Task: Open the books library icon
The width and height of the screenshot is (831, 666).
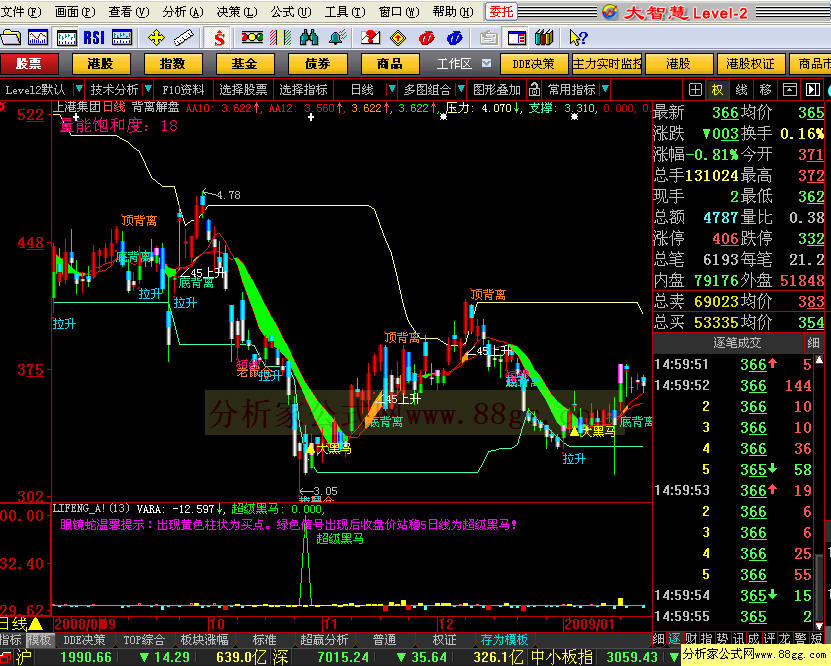Action: (544, 38)
